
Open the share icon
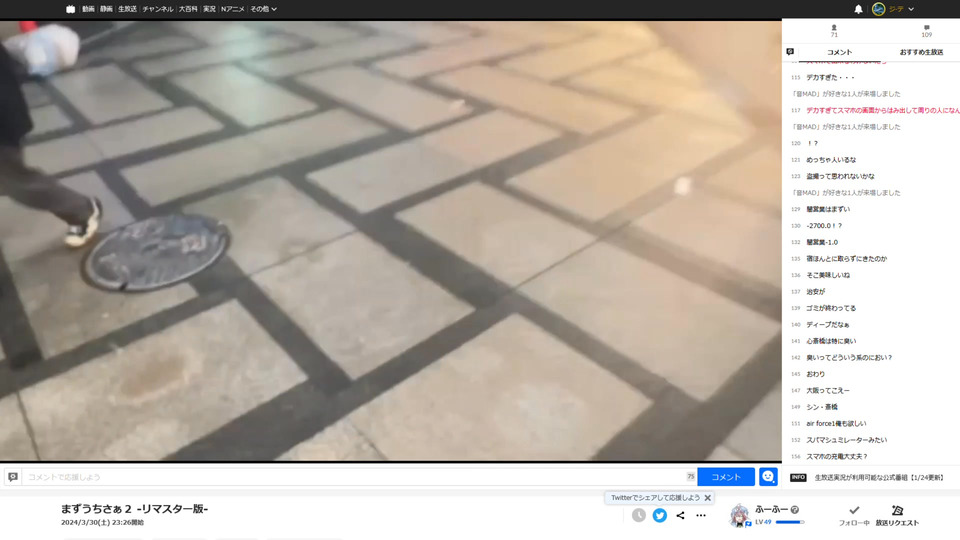(x=680, y=516)
